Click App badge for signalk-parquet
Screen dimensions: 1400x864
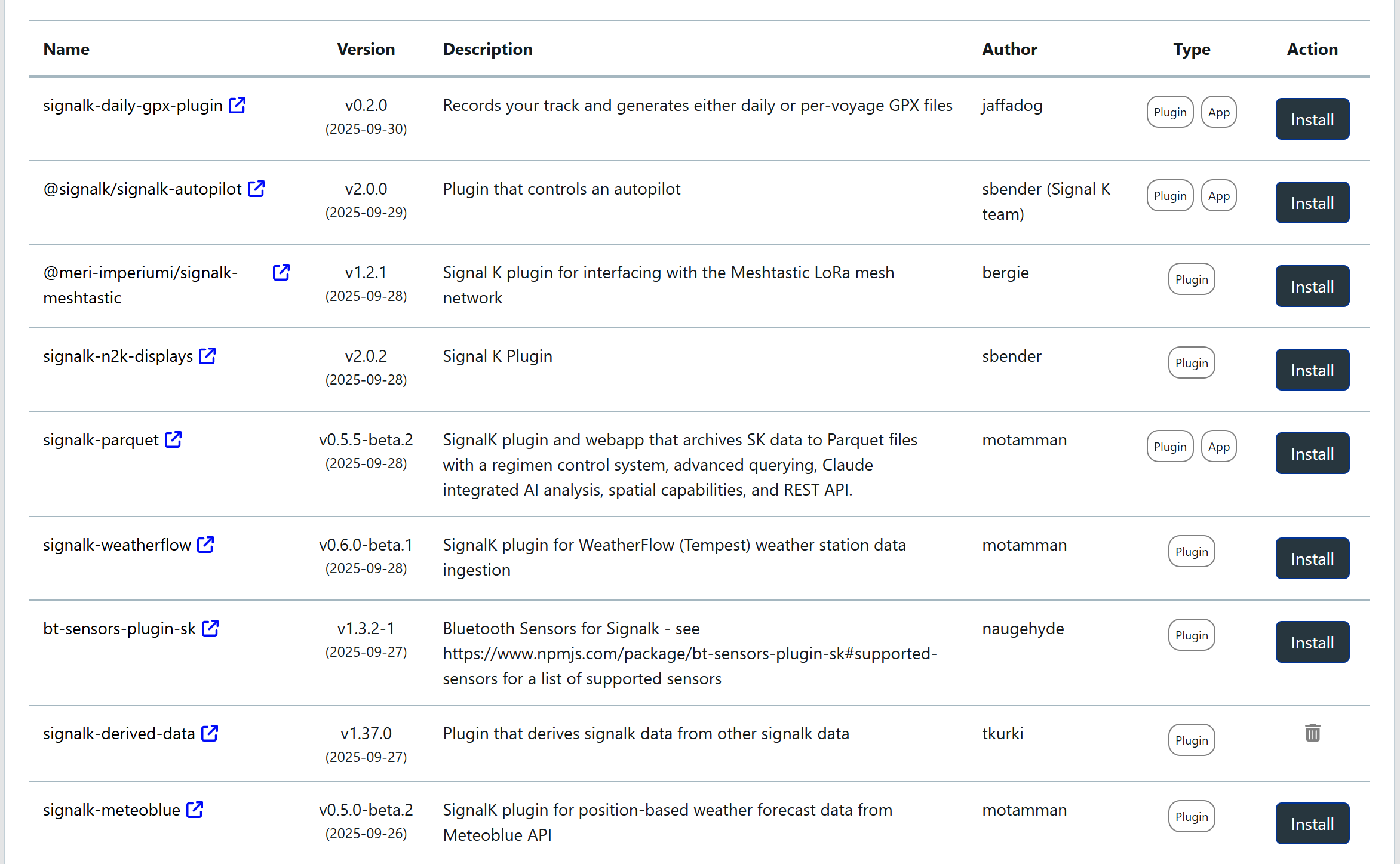[x=1218, y=446]
